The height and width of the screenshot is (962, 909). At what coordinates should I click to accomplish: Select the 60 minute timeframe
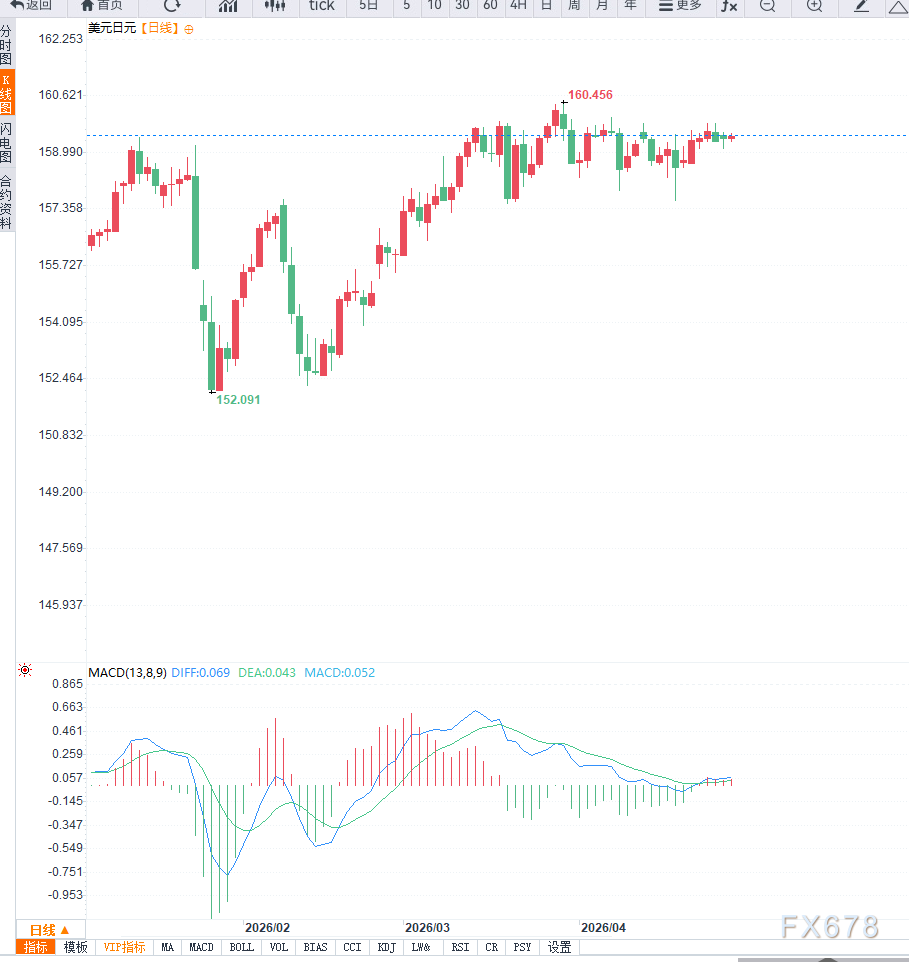click(490, 6)
